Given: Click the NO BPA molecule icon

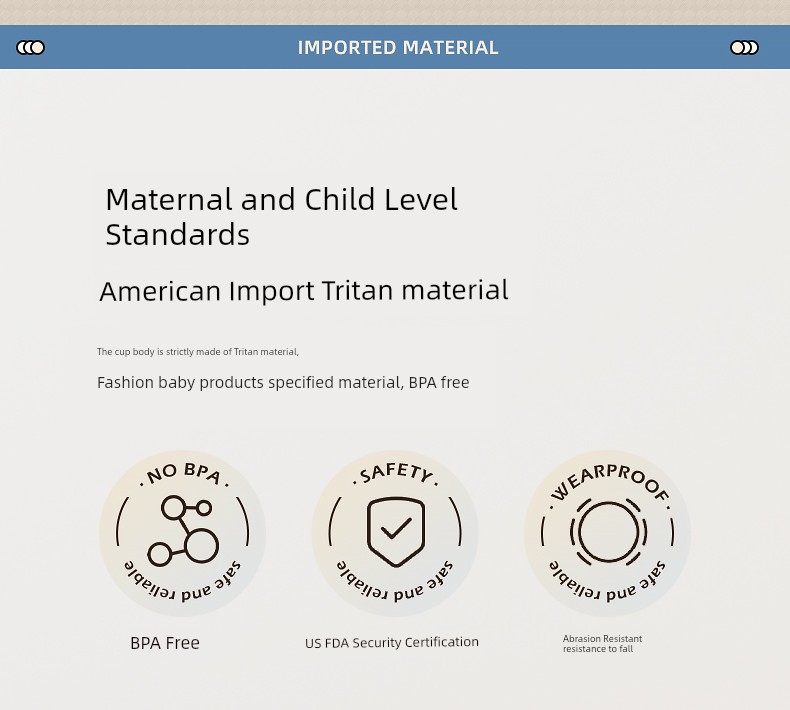Looking at the screenshot, I should coord(183,531).
